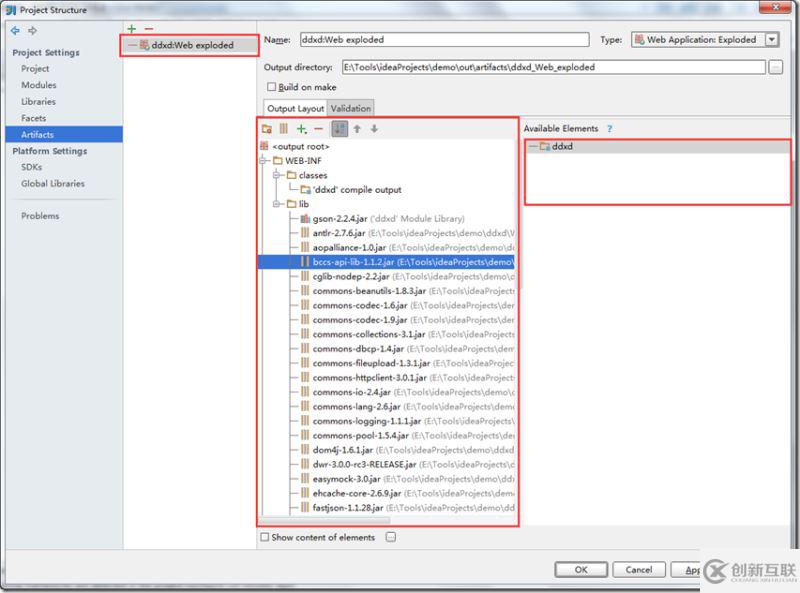Add a new artifact with the green plus
The height and width of the screenshot is (593, 800).
coord(132,29)
